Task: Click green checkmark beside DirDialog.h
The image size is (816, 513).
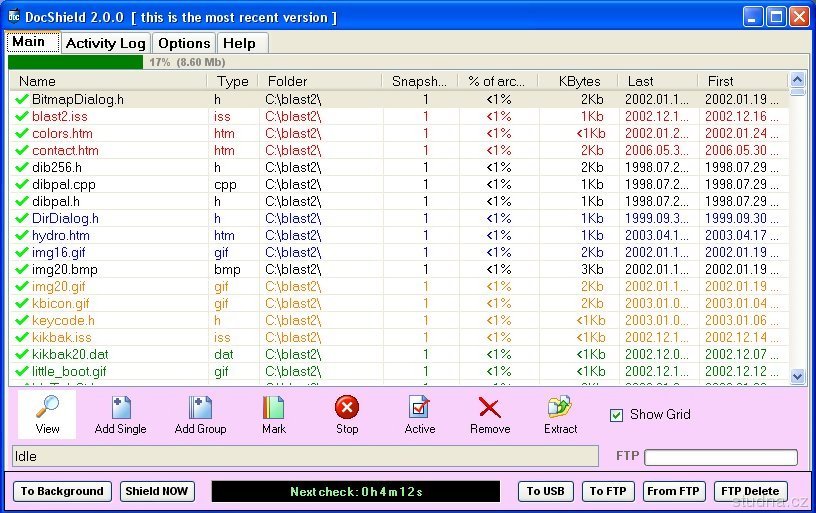Action: [x=21, y=218]
